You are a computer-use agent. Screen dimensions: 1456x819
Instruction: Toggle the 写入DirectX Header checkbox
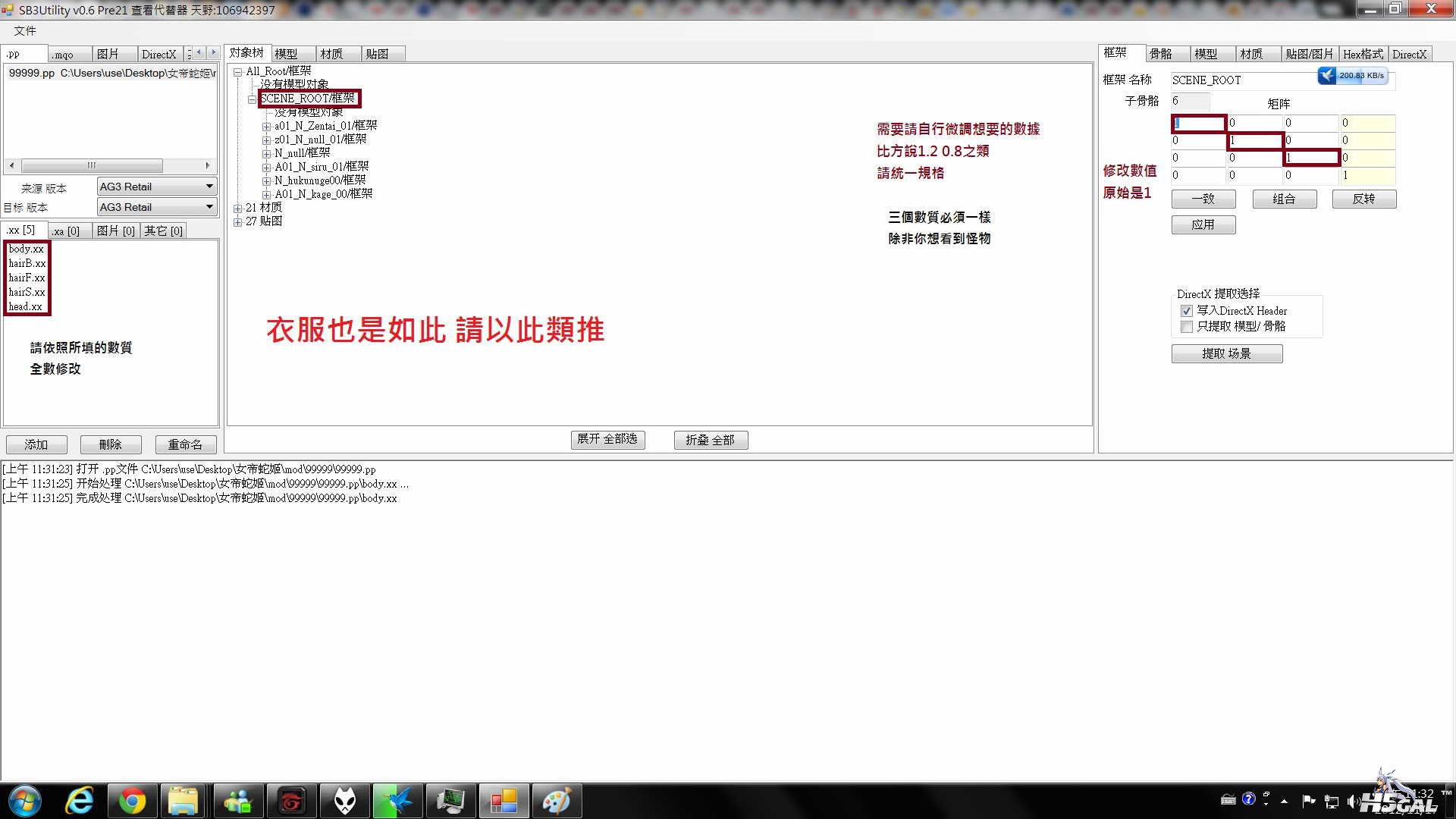(1187, 311)
